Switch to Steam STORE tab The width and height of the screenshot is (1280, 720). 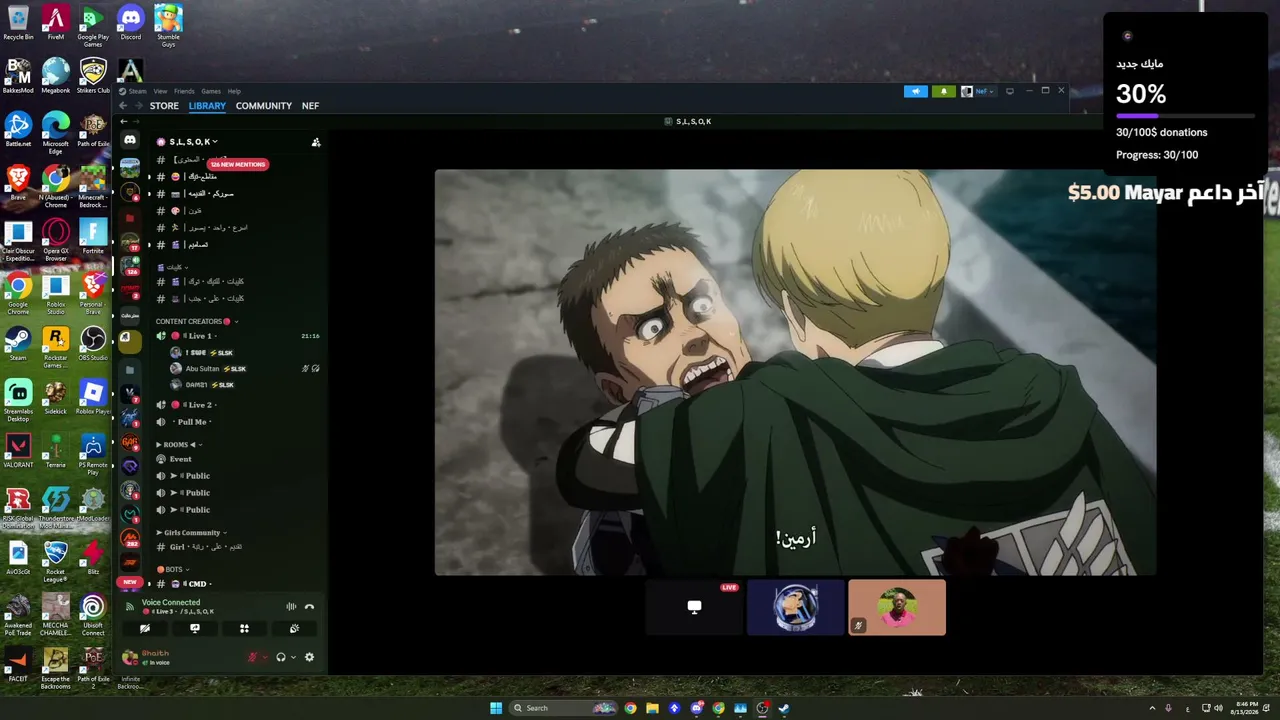(x=164, y=106)
